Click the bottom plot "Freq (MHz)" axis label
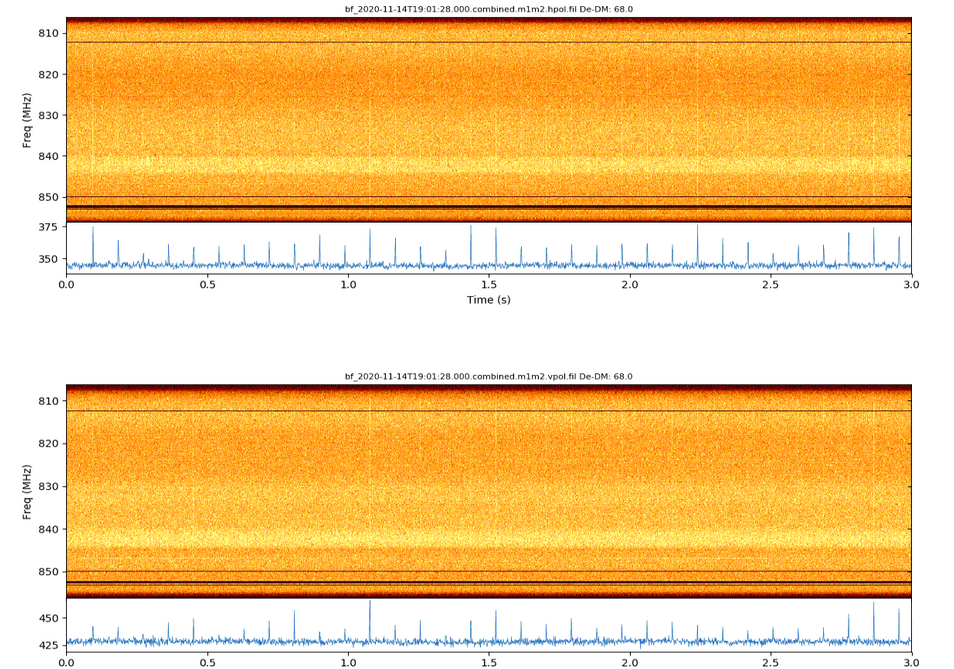The width and height of the screenshot is (954, 669). tap(27, 492)
